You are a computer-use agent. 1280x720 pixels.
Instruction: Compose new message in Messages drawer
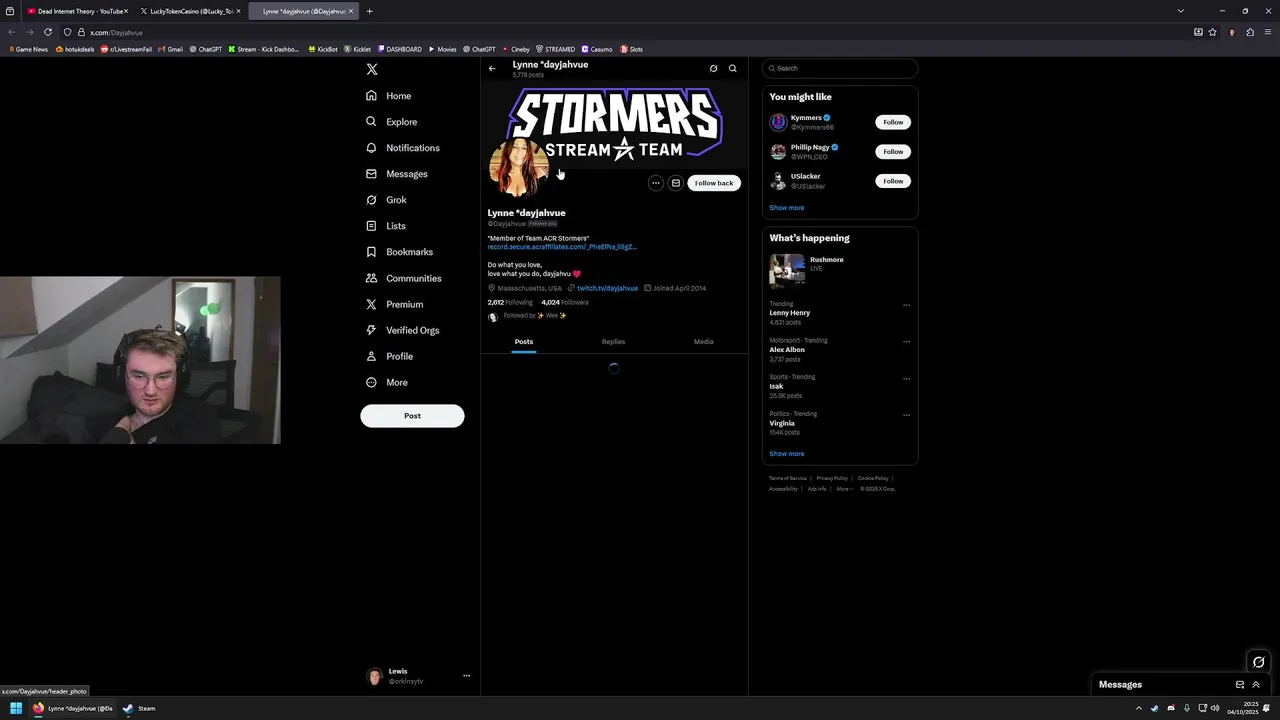pos(1240,685)
